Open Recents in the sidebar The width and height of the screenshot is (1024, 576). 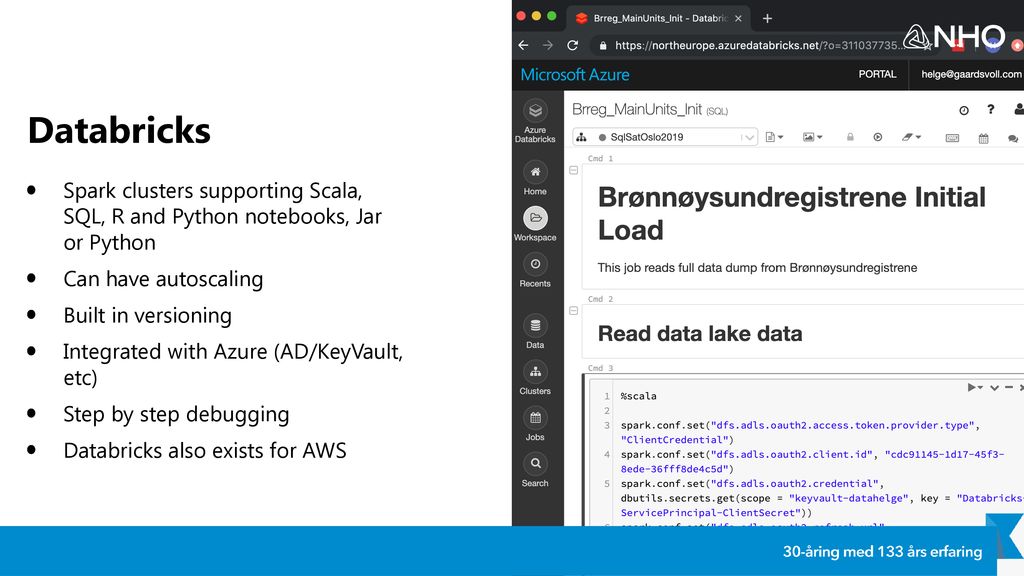(535, 264)
